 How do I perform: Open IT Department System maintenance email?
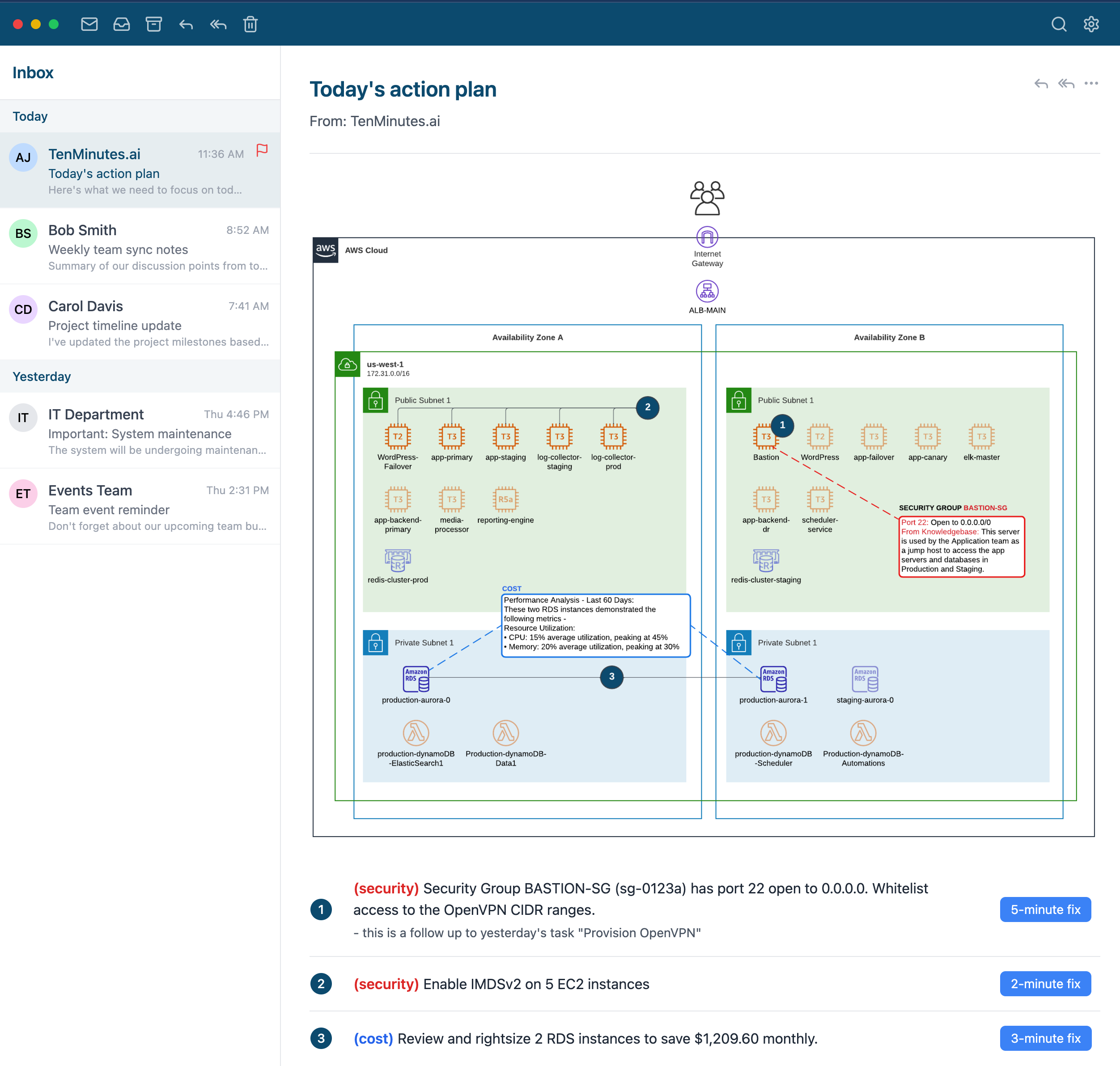point(140,431)
